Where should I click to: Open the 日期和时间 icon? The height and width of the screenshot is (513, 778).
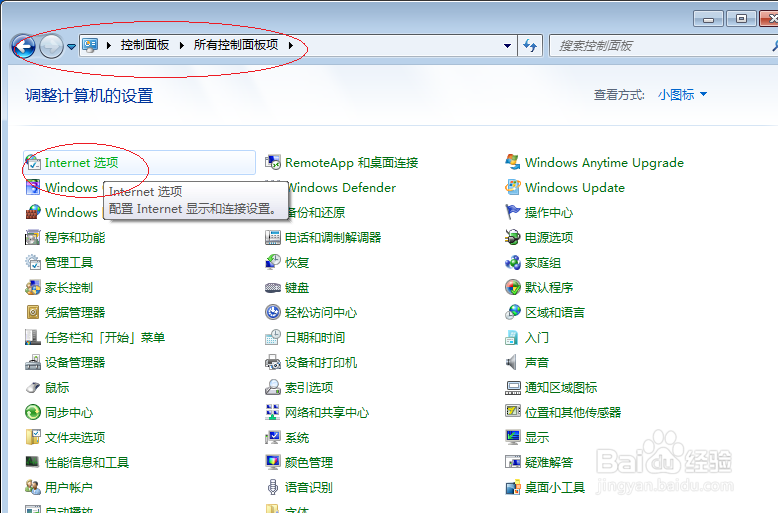pyautogui.click(x=273, y=337)
